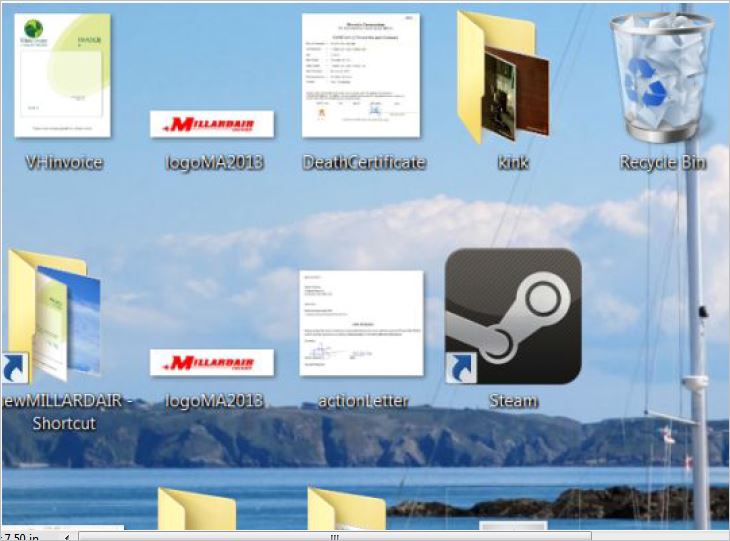The width and height of the screenshot is (730, 541).
Task: Select the VHinvoice document icon
Action: (63, 76)
